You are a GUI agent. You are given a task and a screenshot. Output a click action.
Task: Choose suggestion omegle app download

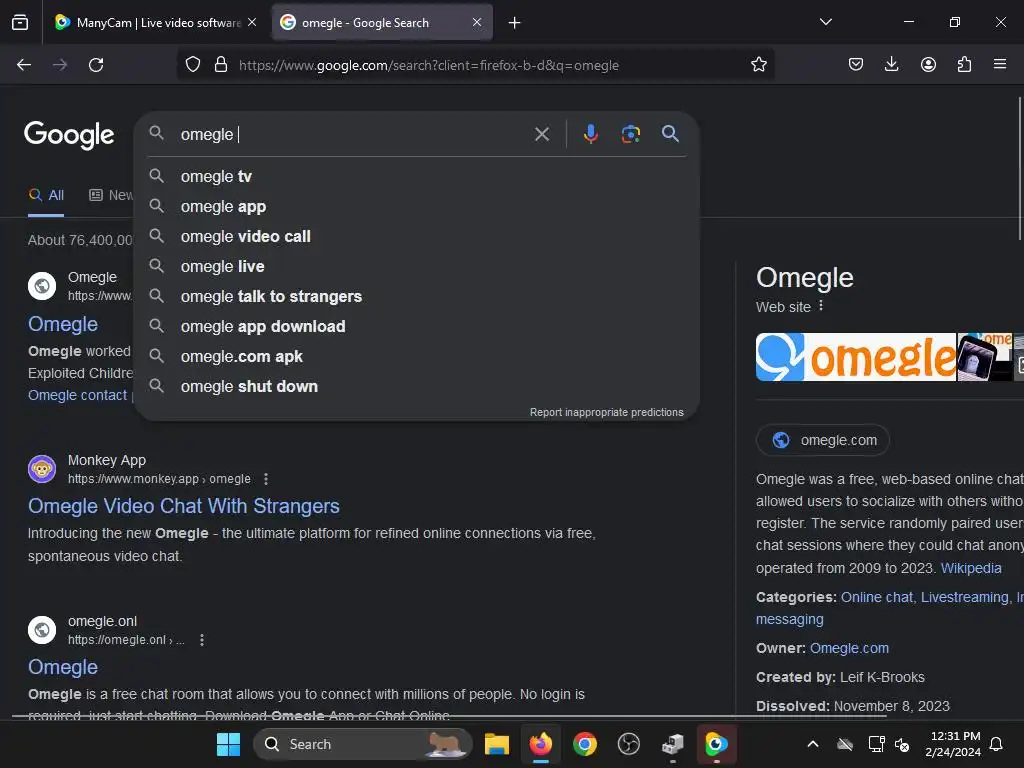[x=416, y=327]
